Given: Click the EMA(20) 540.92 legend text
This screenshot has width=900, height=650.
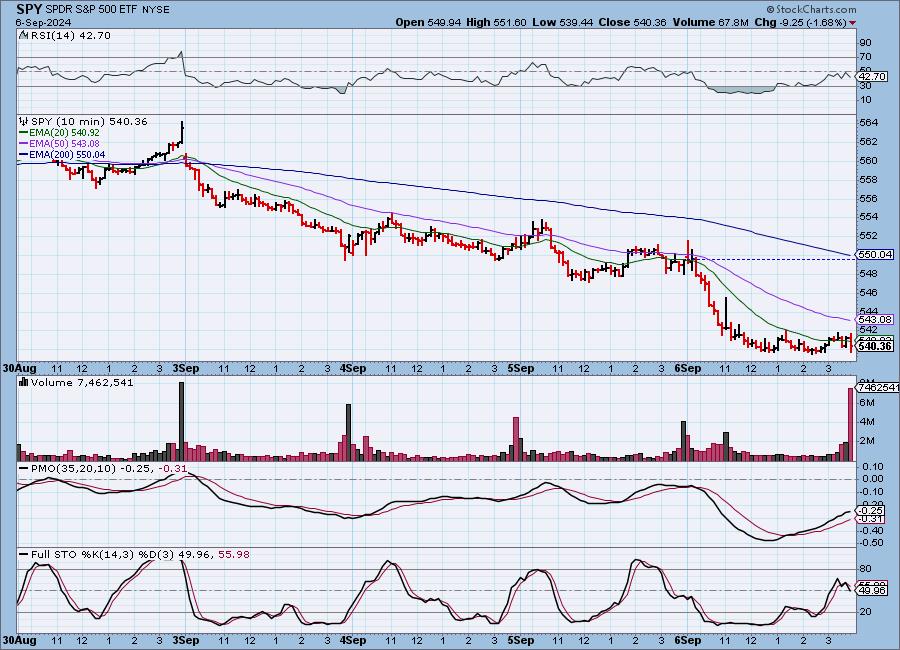Looking at the screenshot, I should (x=64, y=133).
